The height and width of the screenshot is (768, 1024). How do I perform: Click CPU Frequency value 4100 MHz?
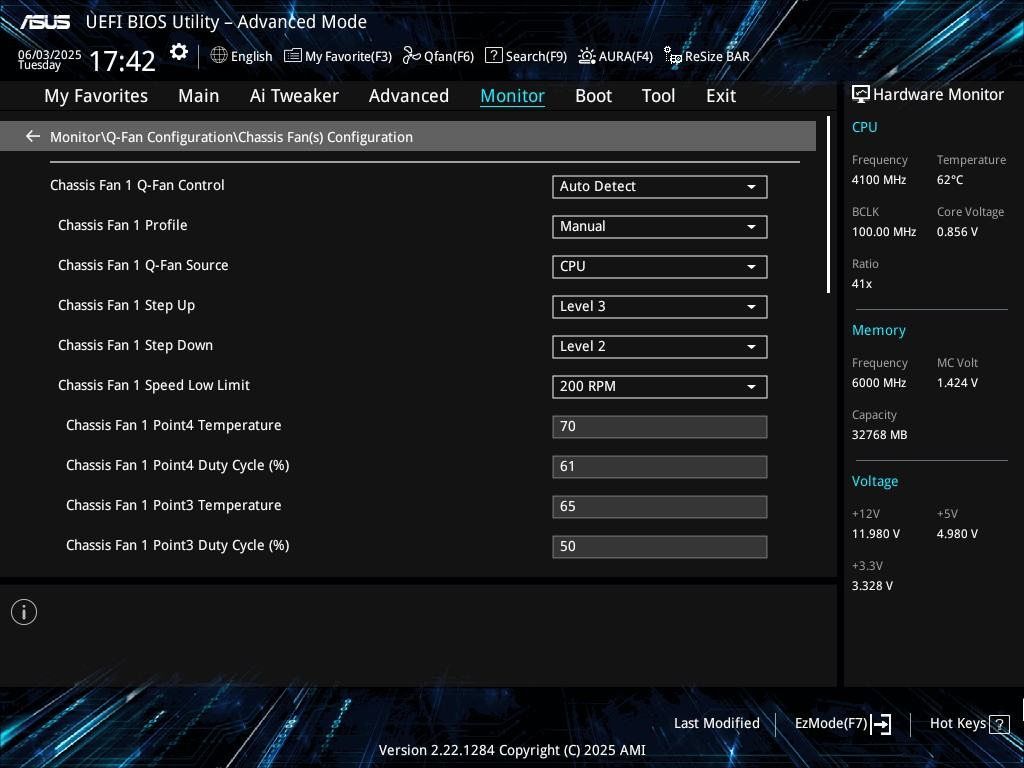pyautogui.click(x=878, y=180)
